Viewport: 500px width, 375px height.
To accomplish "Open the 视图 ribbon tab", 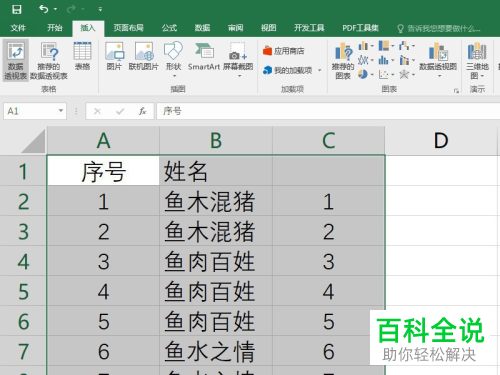I will [x=268, y=28].
